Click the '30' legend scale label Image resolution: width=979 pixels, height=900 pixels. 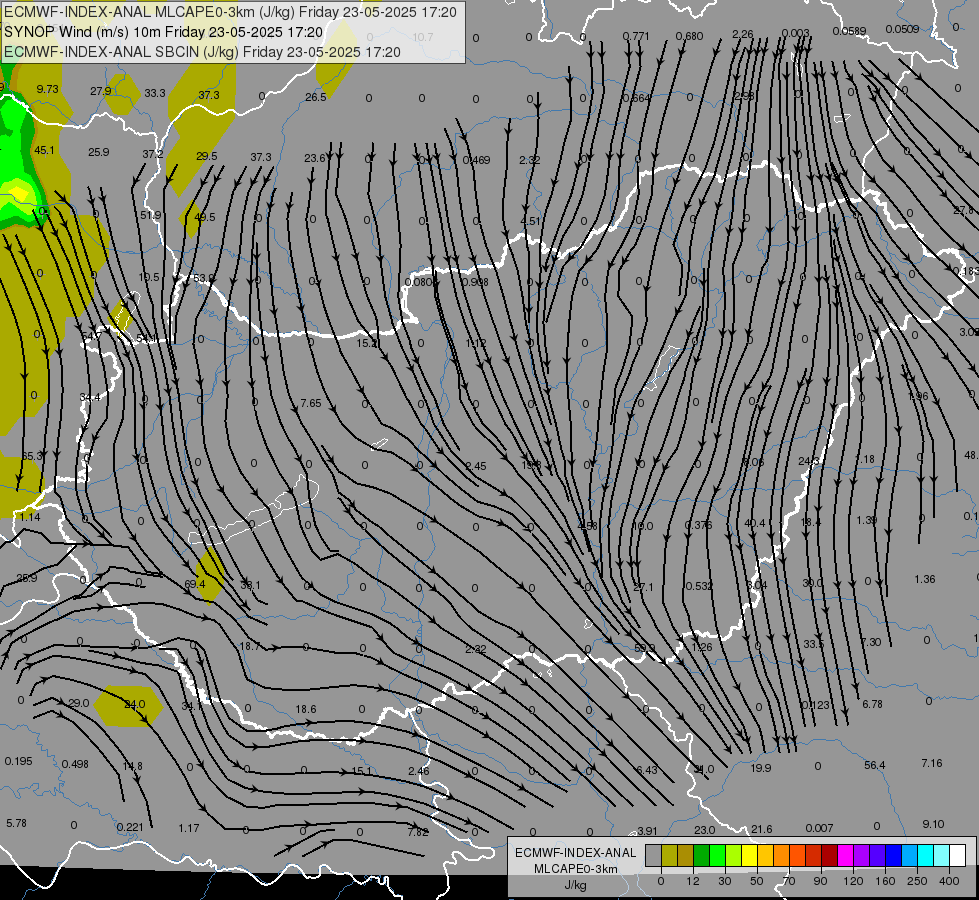coord(724,881)
